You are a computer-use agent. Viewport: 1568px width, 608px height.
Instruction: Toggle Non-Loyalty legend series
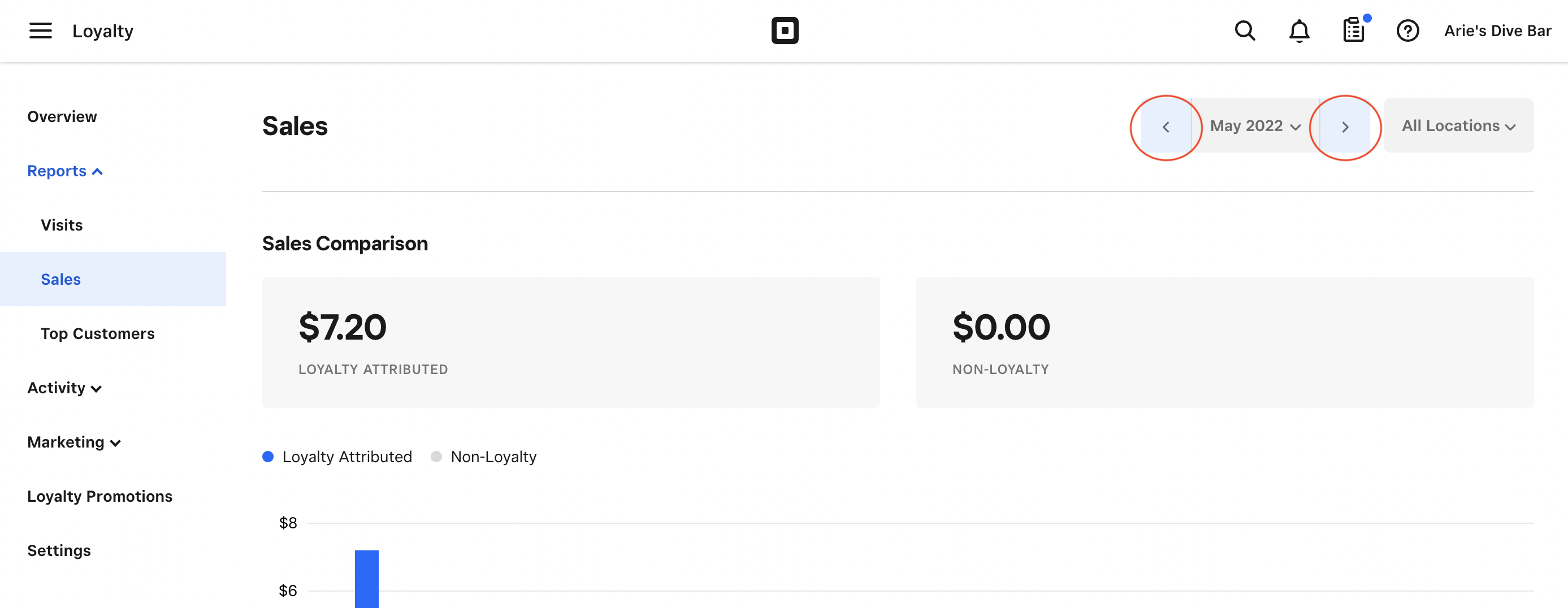click(484, 457)
